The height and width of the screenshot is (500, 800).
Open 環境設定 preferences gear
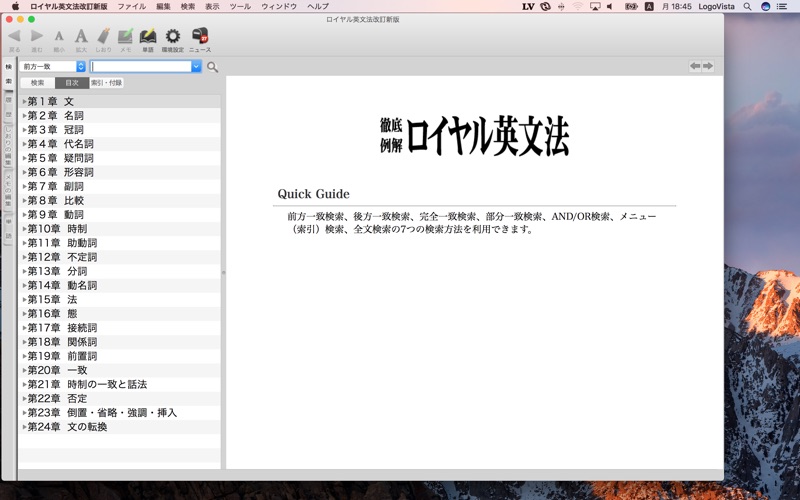[173, 36]
